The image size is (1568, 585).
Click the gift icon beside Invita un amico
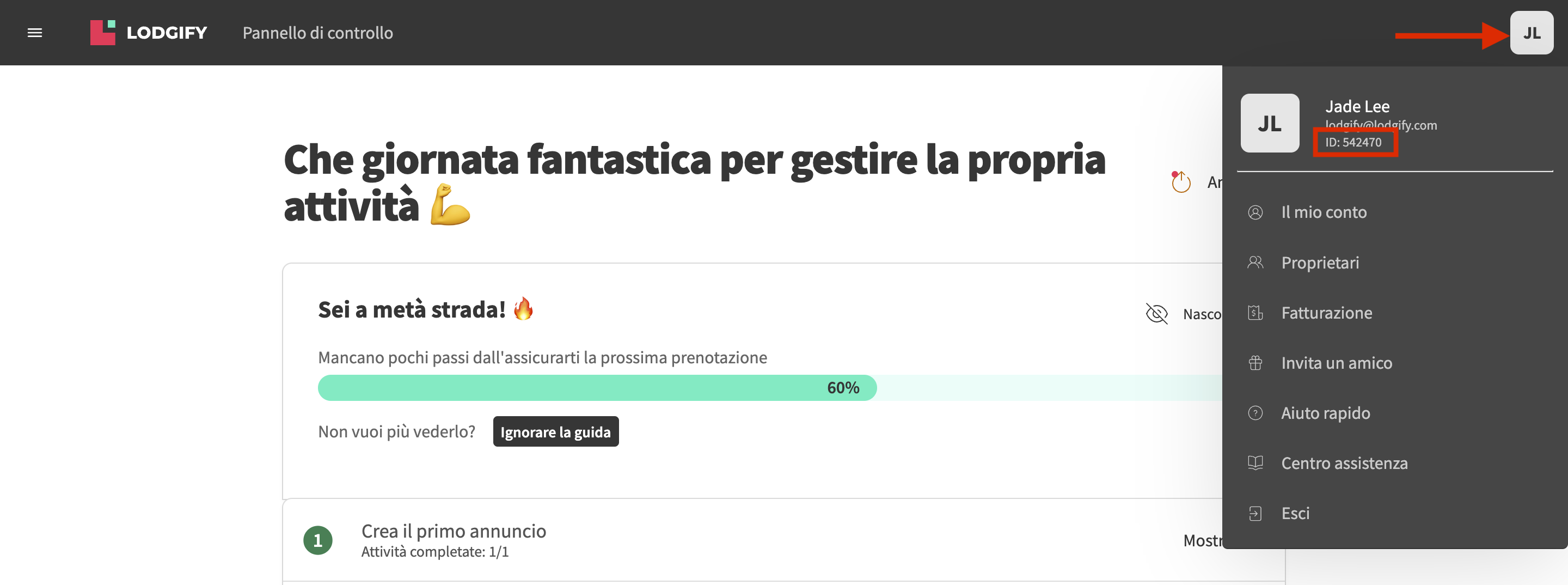1255,363
